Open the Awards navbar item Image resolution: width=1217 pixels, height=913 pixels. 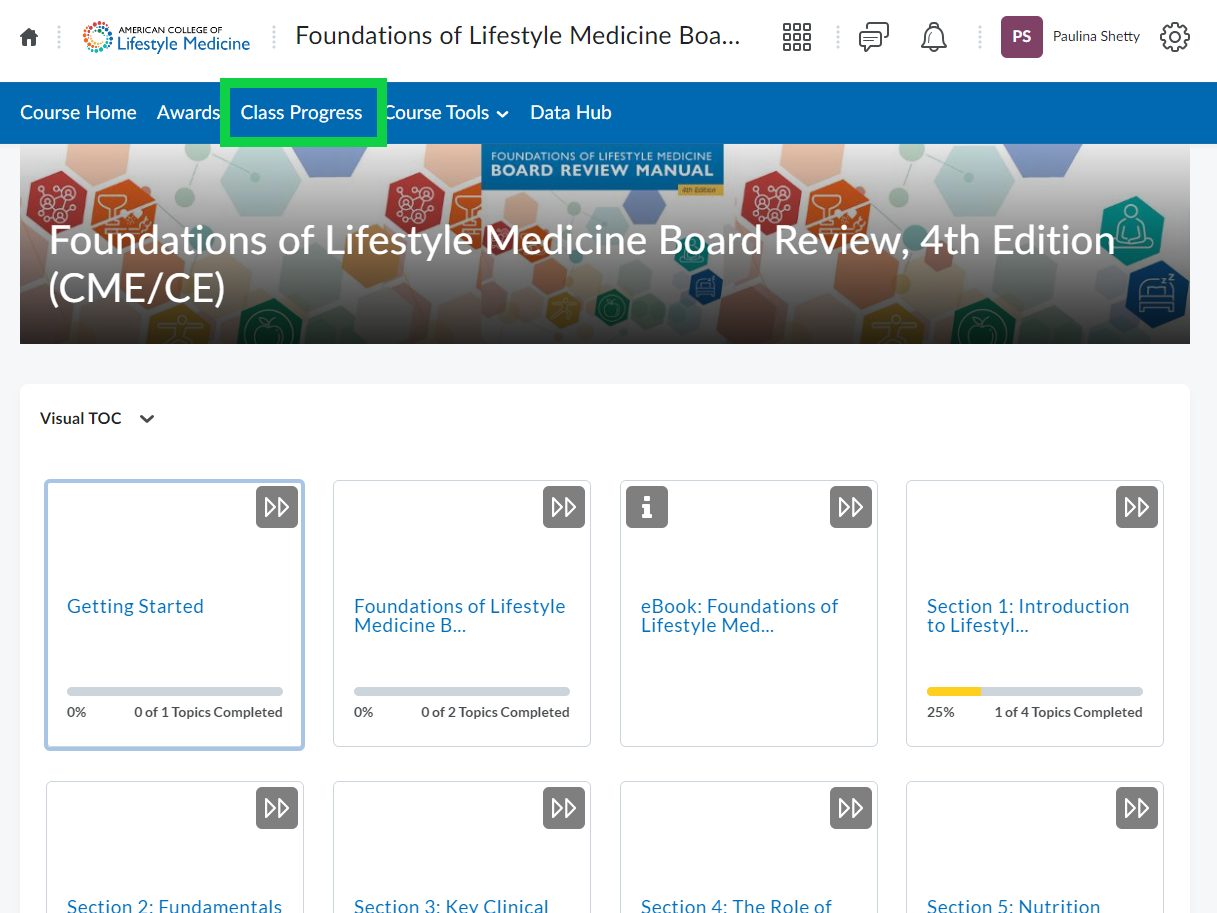(x=188, y=113)
